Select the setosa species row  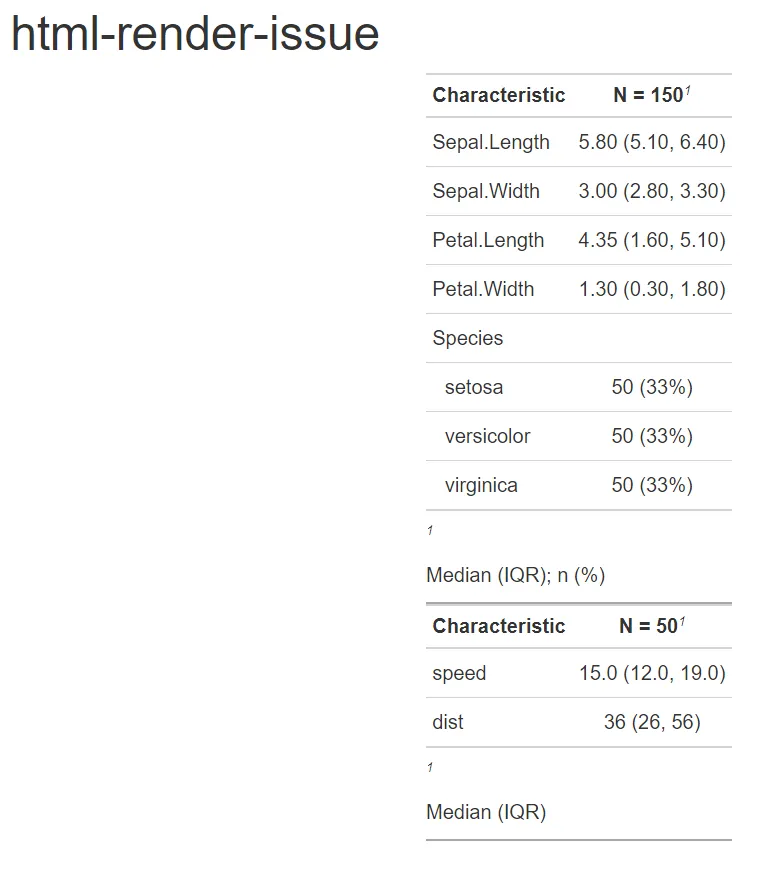click(474, 387)
